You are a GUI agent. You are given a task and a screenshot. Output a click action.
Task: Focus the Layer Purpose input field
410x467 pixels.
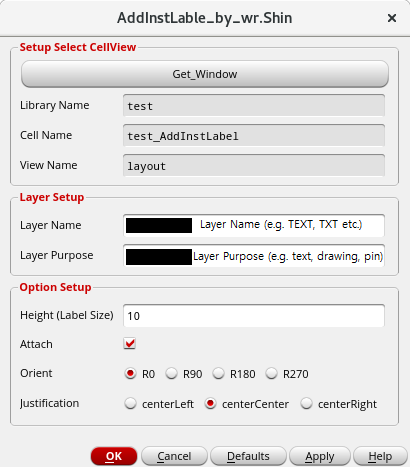254,256
